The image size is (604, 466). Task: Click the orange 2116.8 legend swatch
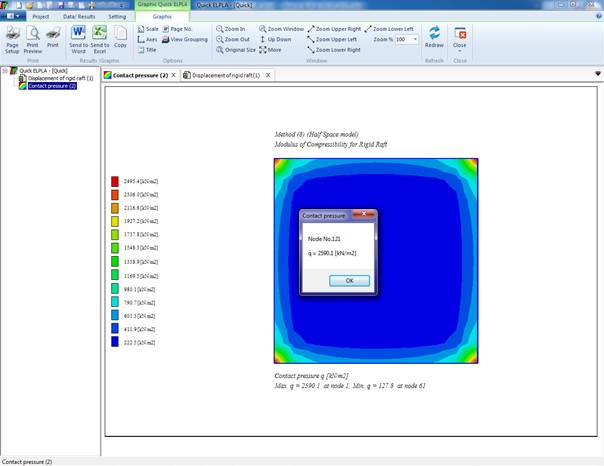115,208
